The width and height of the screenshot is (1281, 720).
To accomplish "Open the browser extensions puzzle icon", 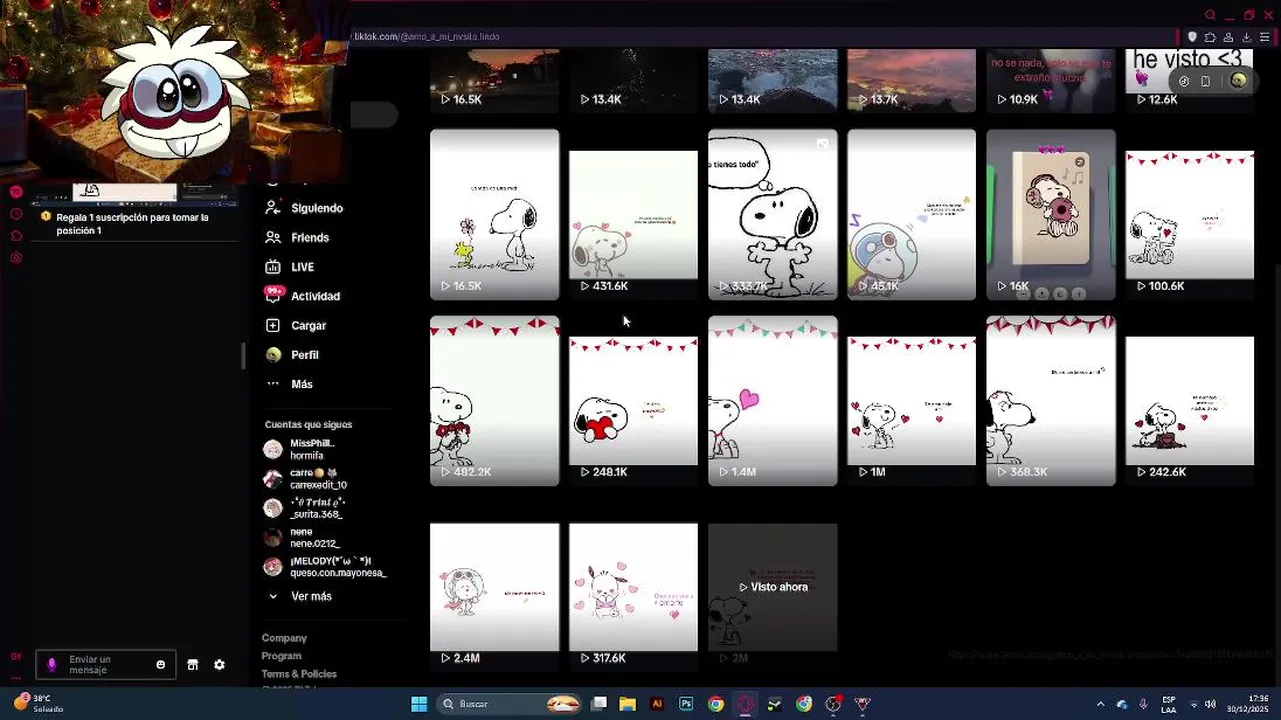I will click(1210, 37).
